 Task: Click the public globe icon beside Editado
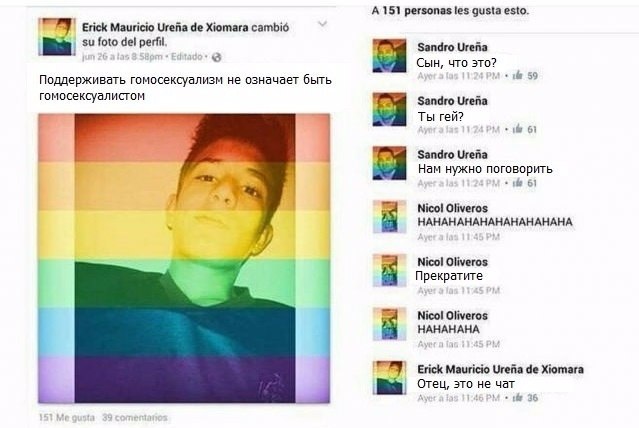(x=217, y=57)
